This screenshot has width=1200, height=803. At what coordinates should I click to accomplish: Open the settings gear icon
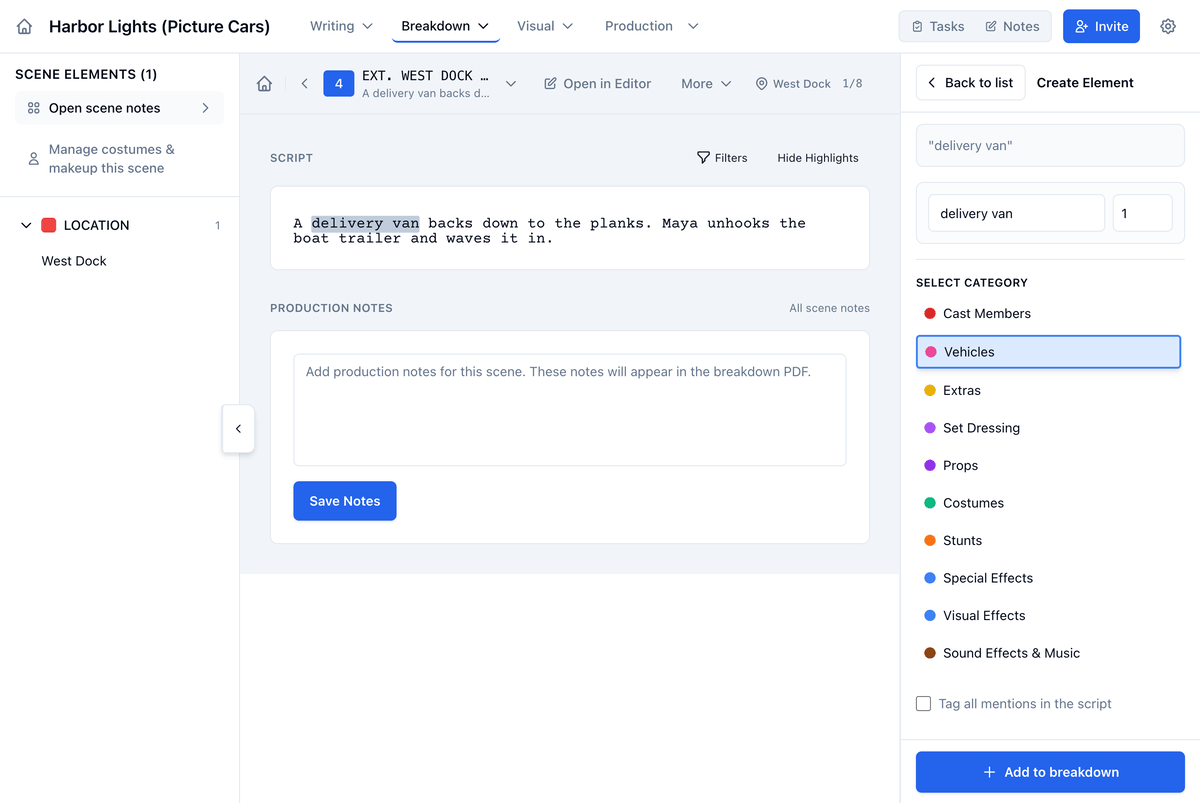[x=1168, y=27]
